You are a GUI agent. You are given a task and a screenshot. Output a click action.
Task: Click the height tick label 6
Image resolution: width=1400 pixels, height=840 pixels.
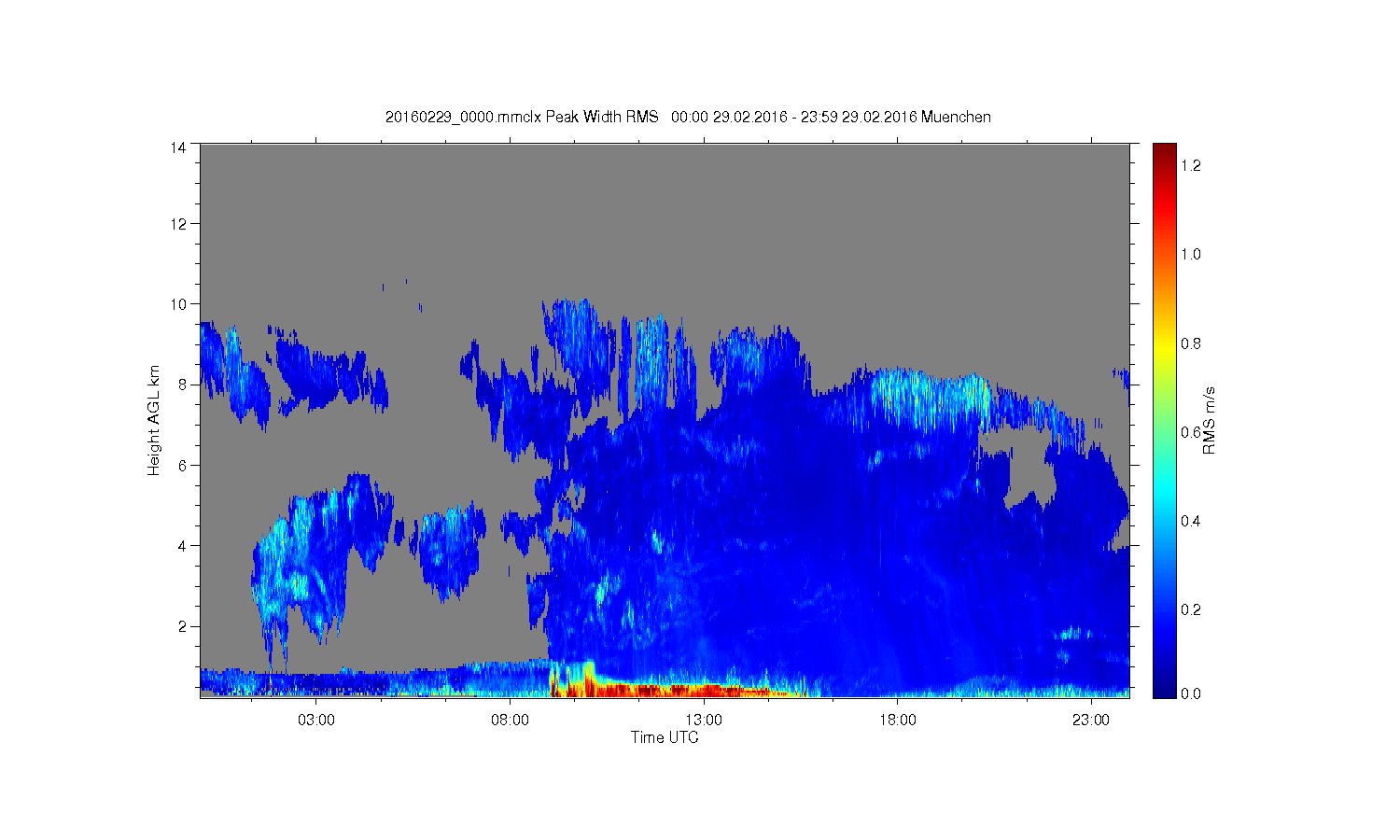click(182, 465)
